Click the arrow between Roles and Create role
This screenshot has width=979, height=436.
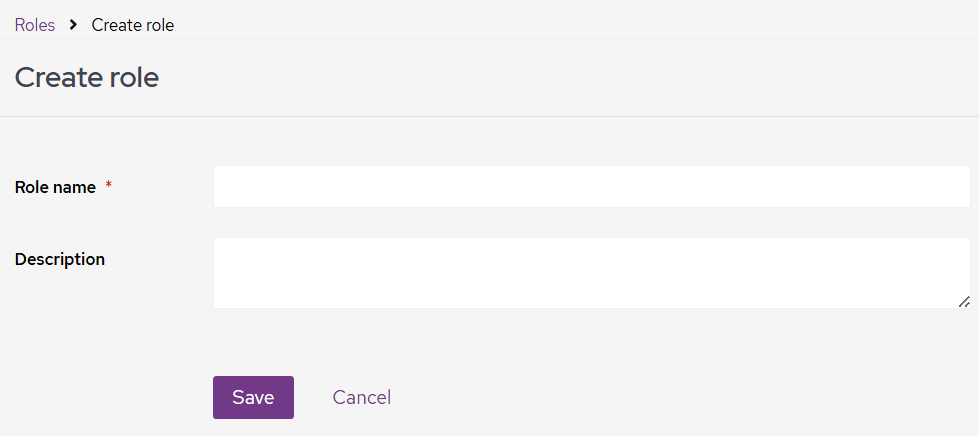pos(74,25)
